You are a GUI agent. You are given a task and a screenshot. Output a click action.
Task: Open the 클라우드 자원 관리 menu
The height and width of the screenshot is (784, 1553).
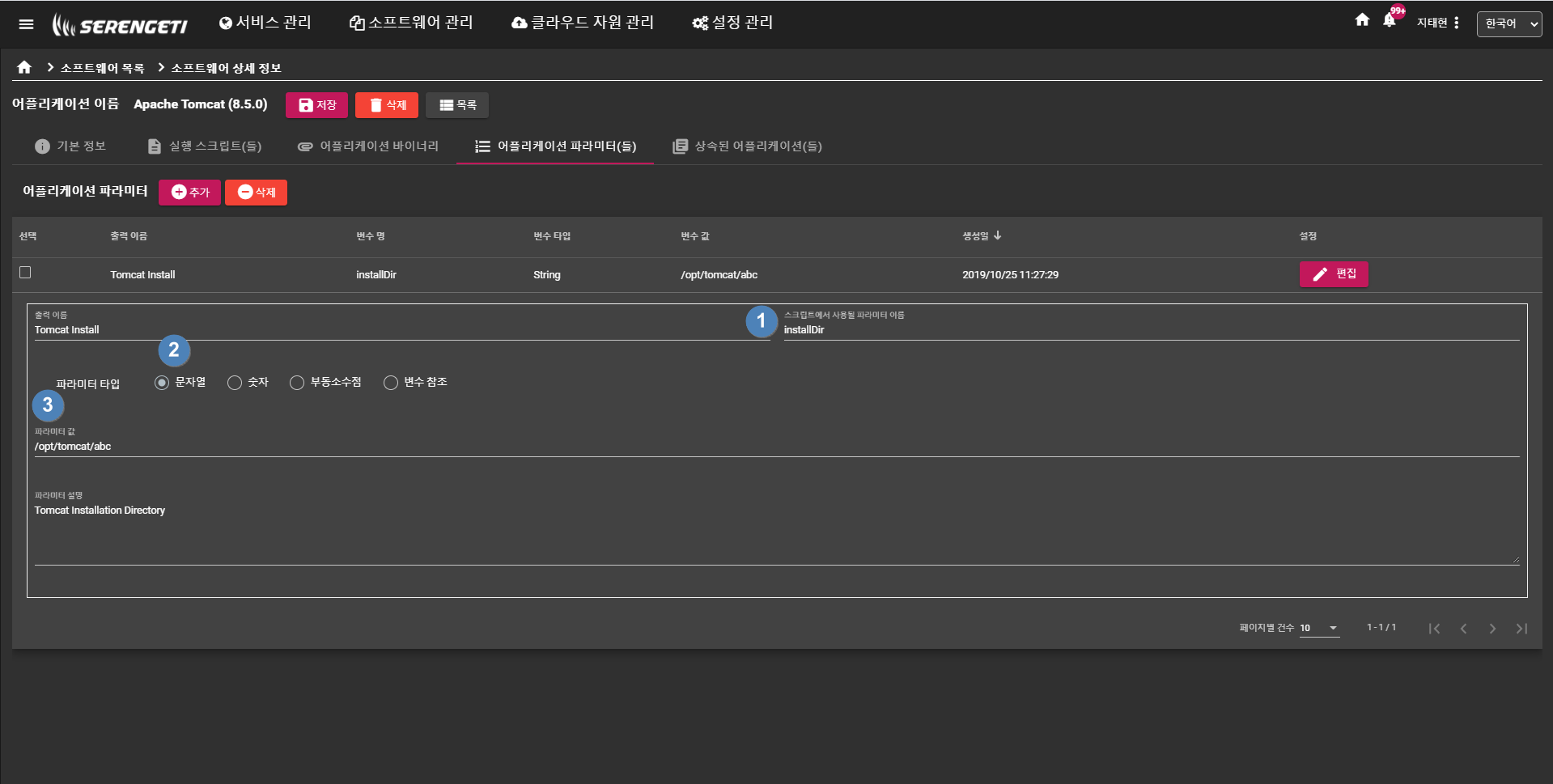583,23
